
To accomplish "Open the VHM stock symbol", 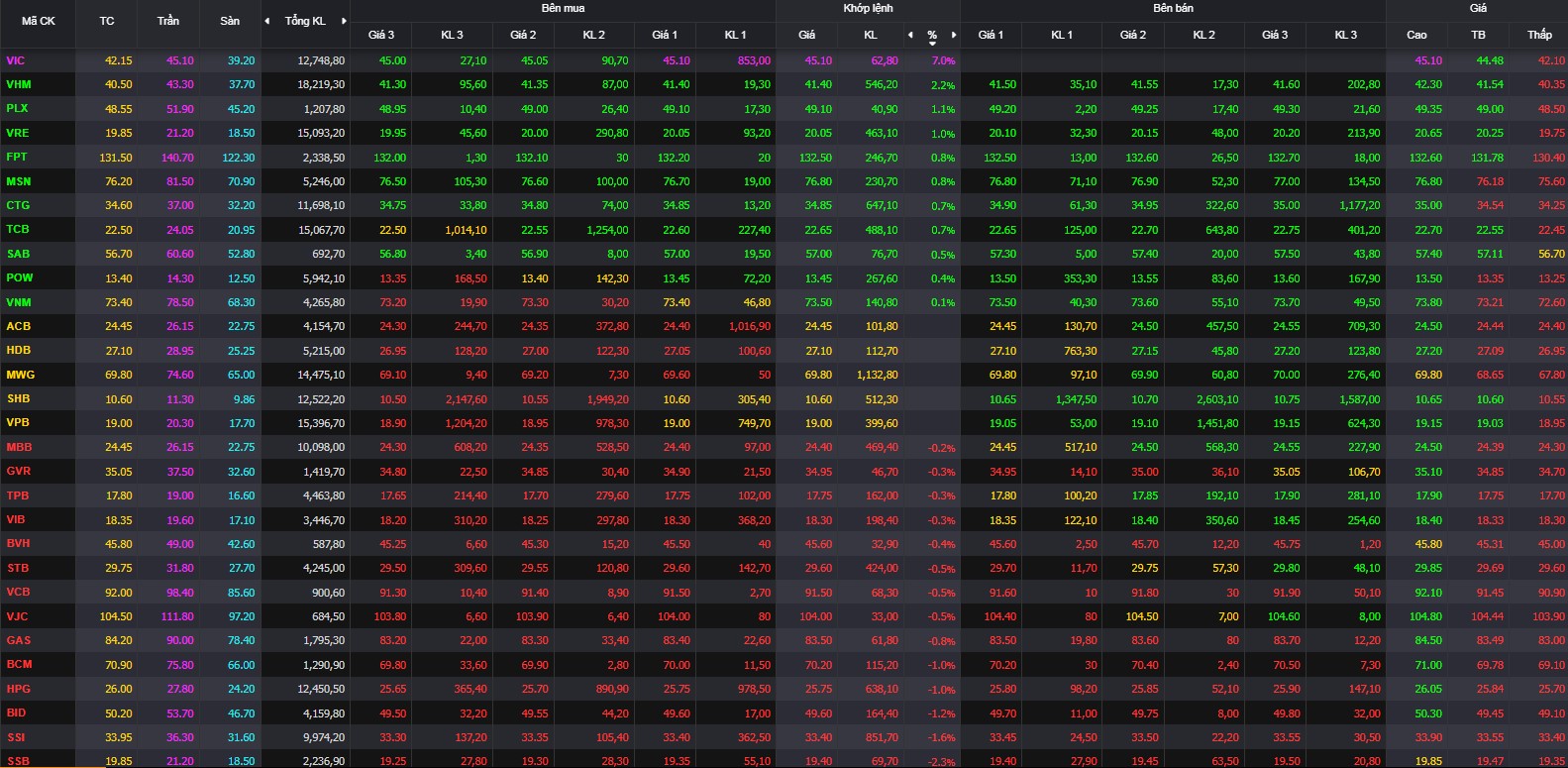I will tap(18, 84).
